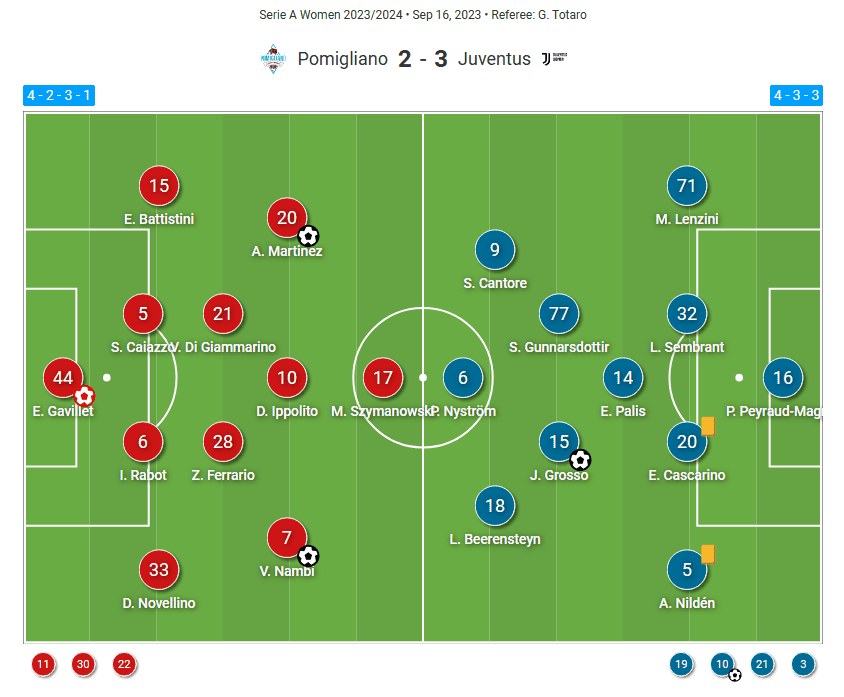This screenshot has width=844, height=697.
Task: Click the yellow card beside E. Cascarino
Action: 708,425
